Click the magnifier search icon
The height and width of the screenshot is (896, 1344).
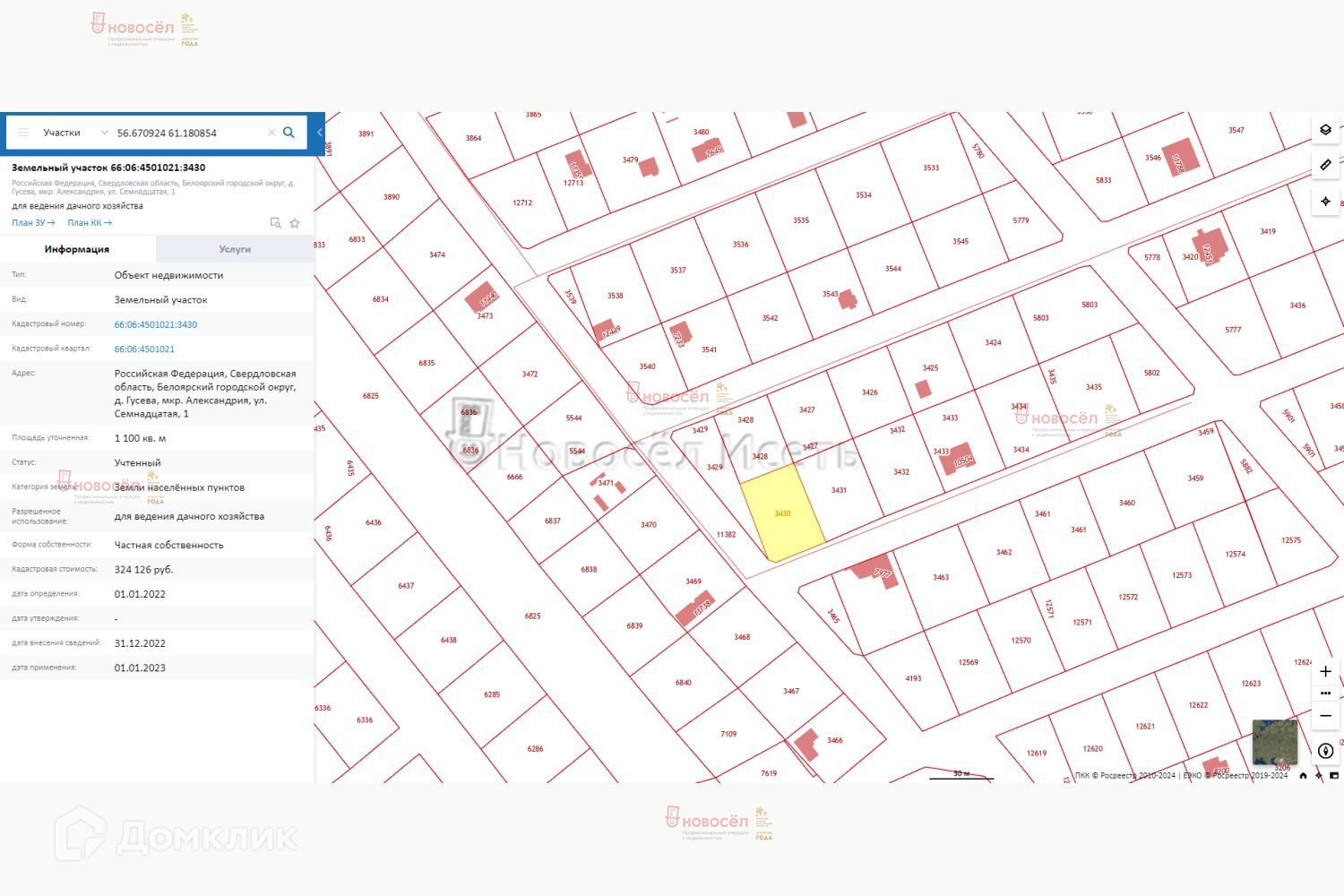point(289,133)
